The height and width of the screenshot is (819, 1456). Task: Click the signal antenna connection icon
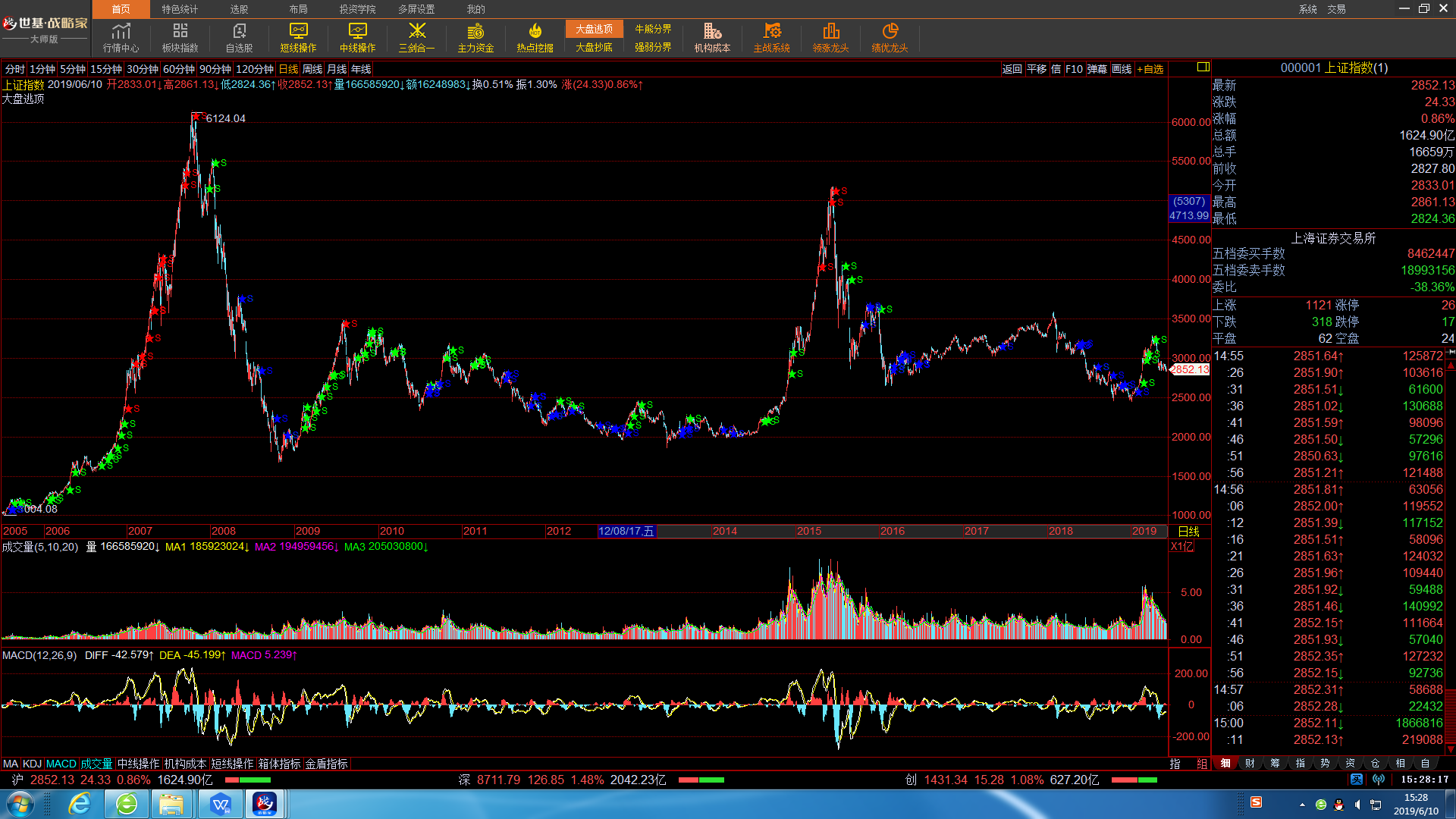[1379, 780]
